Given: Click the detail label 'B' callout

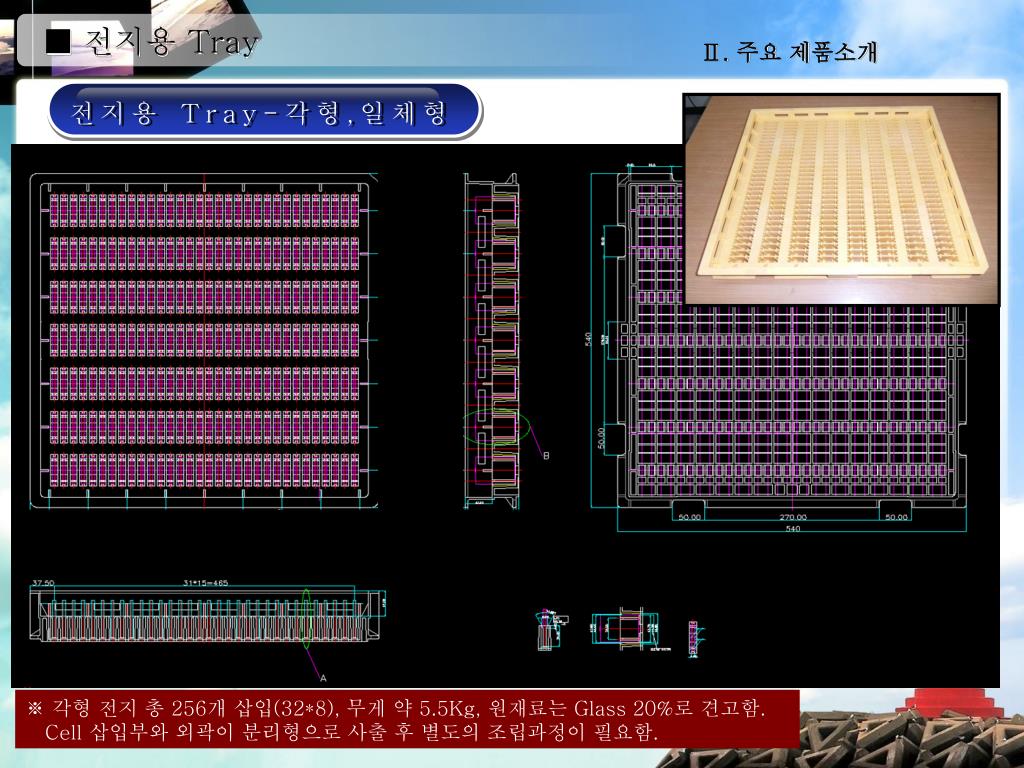Looking at the screenshot, I should (x=547, y=456).
